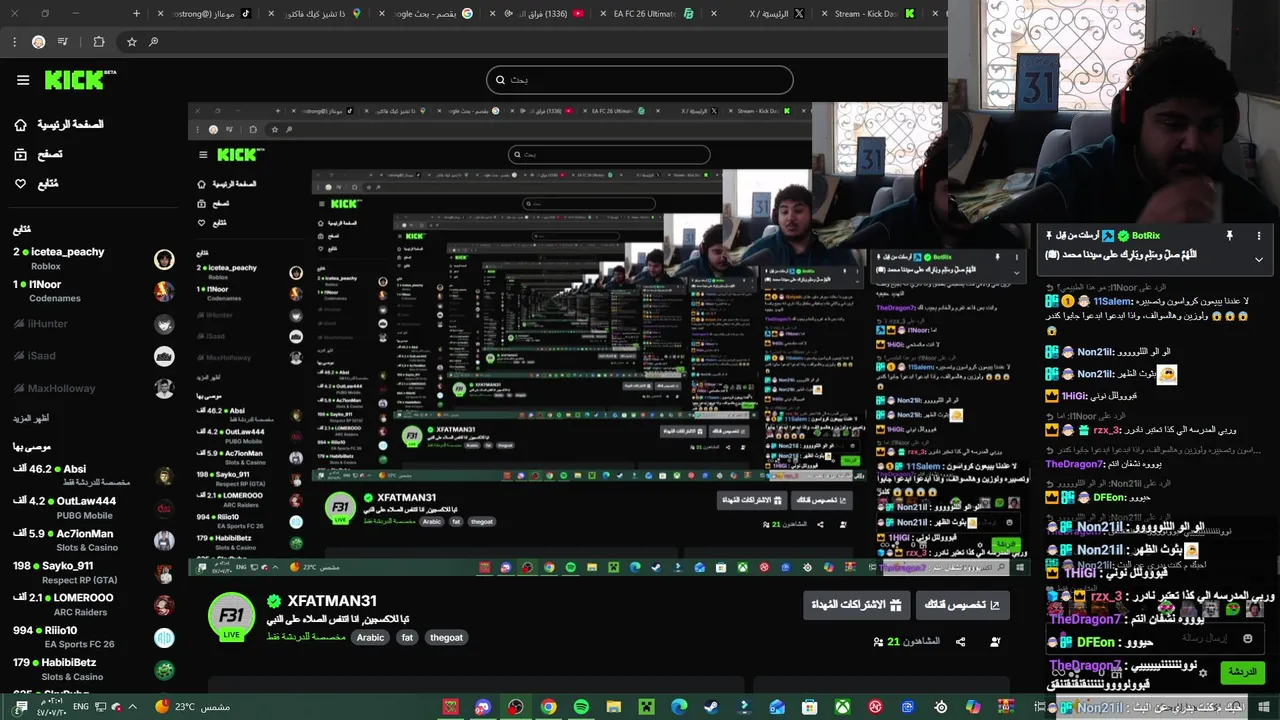Click the user icon beside share
Screen dimensions: 1280x720
click(x=994, y=641)
